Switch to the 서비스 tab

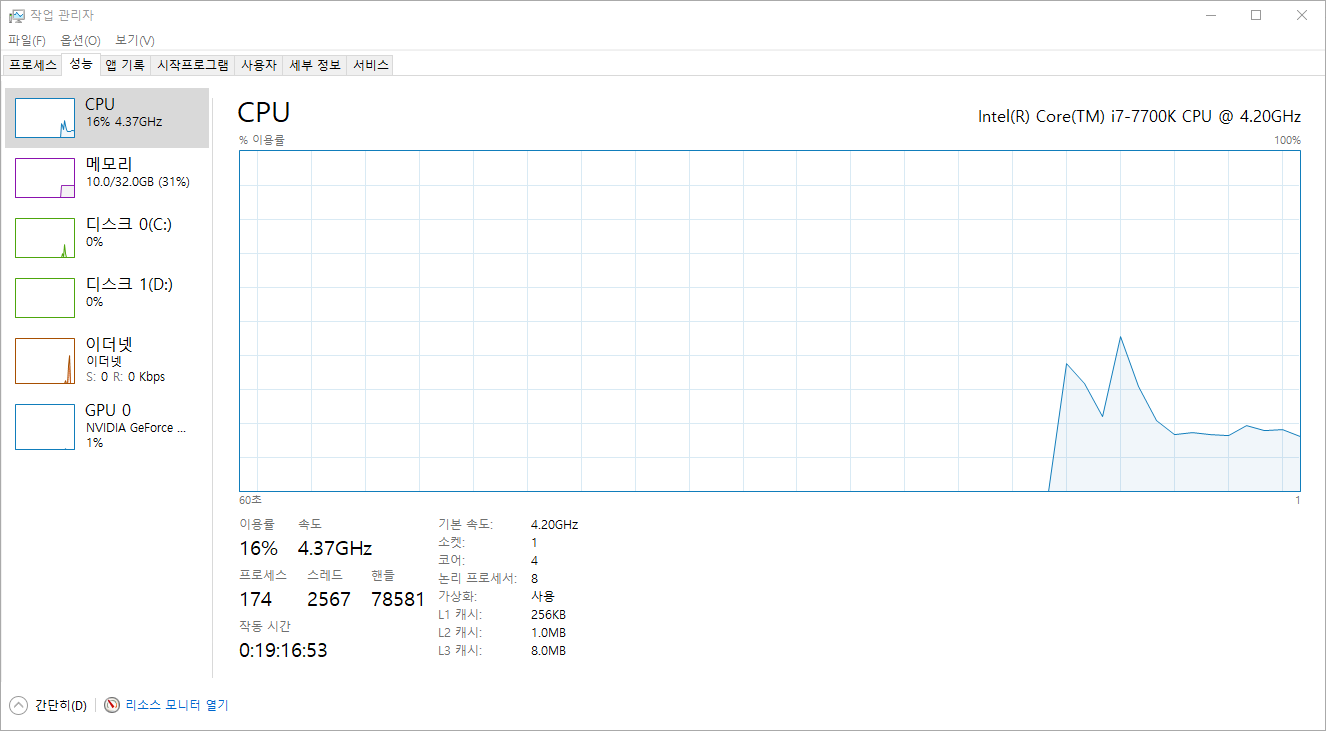tap(370, 65)
